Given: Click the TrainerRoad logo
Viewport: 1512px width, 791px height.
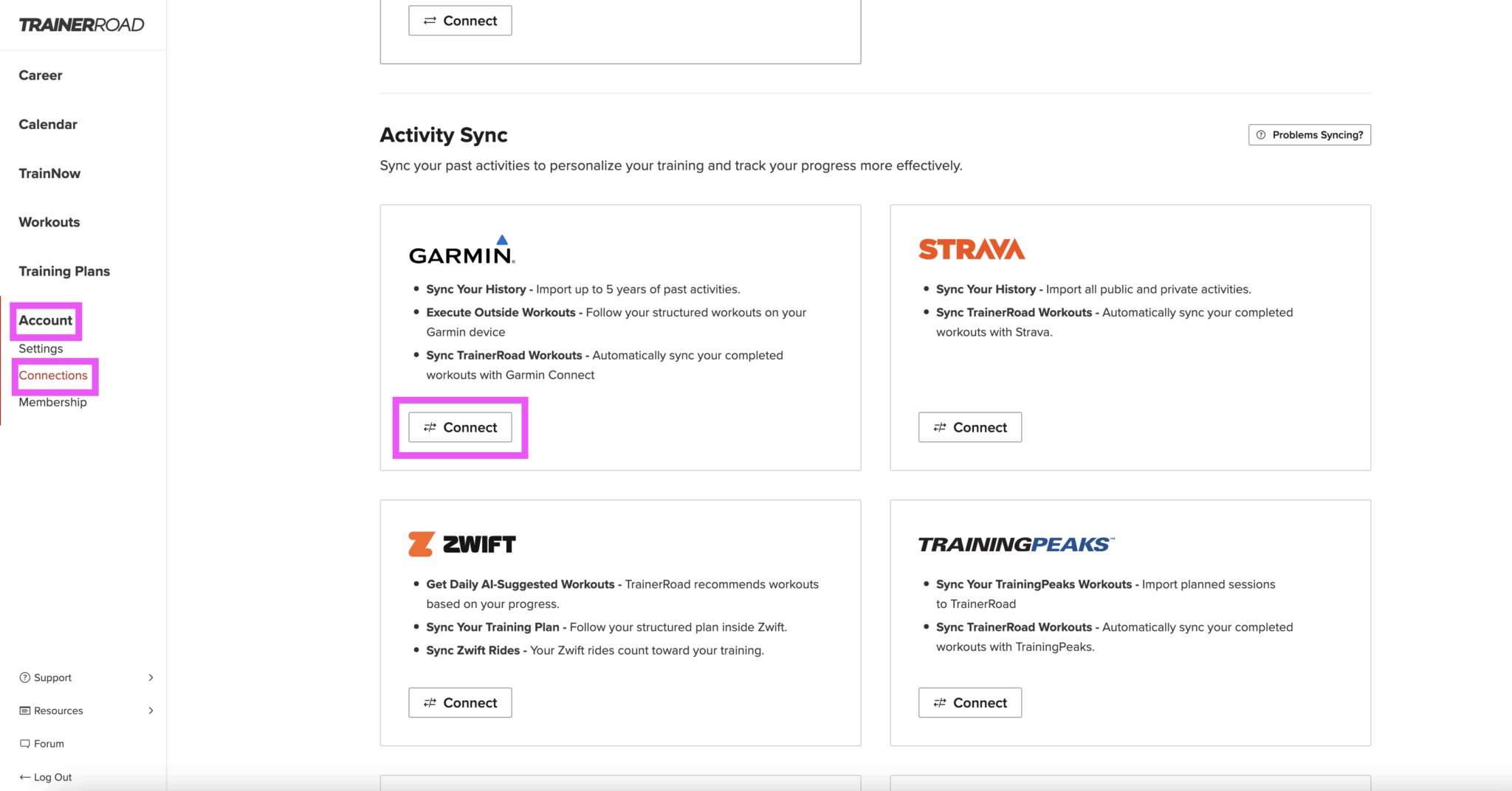Looking at the screenshot, I should pyautogui.click(x=81, y=24).
